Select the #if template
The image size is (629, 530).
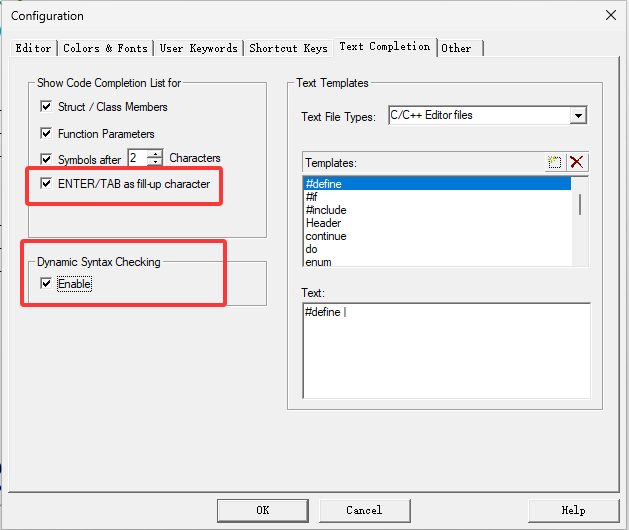(437, 197)
